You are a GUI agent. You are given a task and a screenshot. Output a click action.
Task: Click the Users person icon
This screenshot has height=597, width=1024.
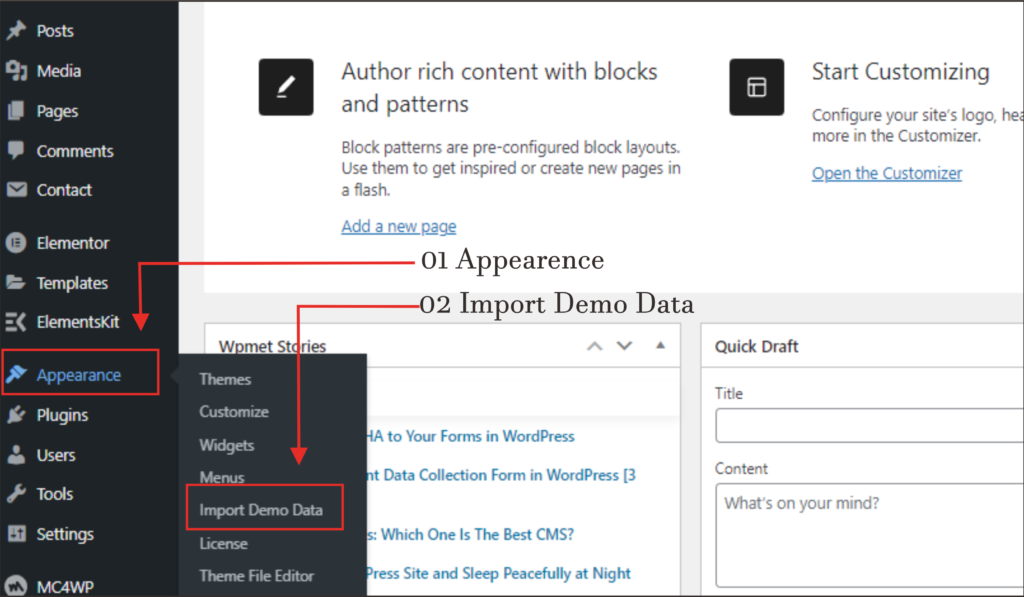click(16, 455)
